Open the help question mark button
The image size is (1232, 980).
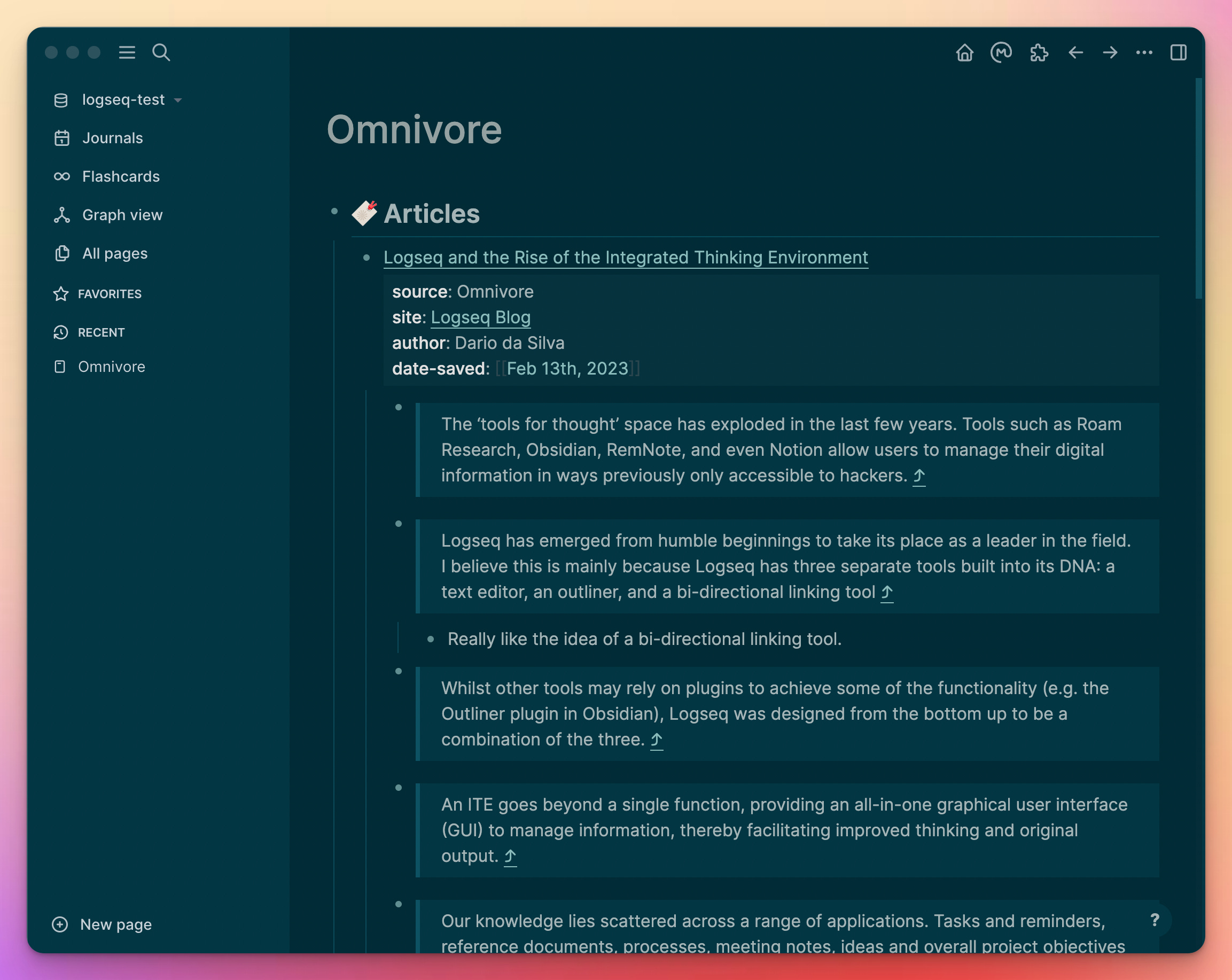click(1155, 920)
